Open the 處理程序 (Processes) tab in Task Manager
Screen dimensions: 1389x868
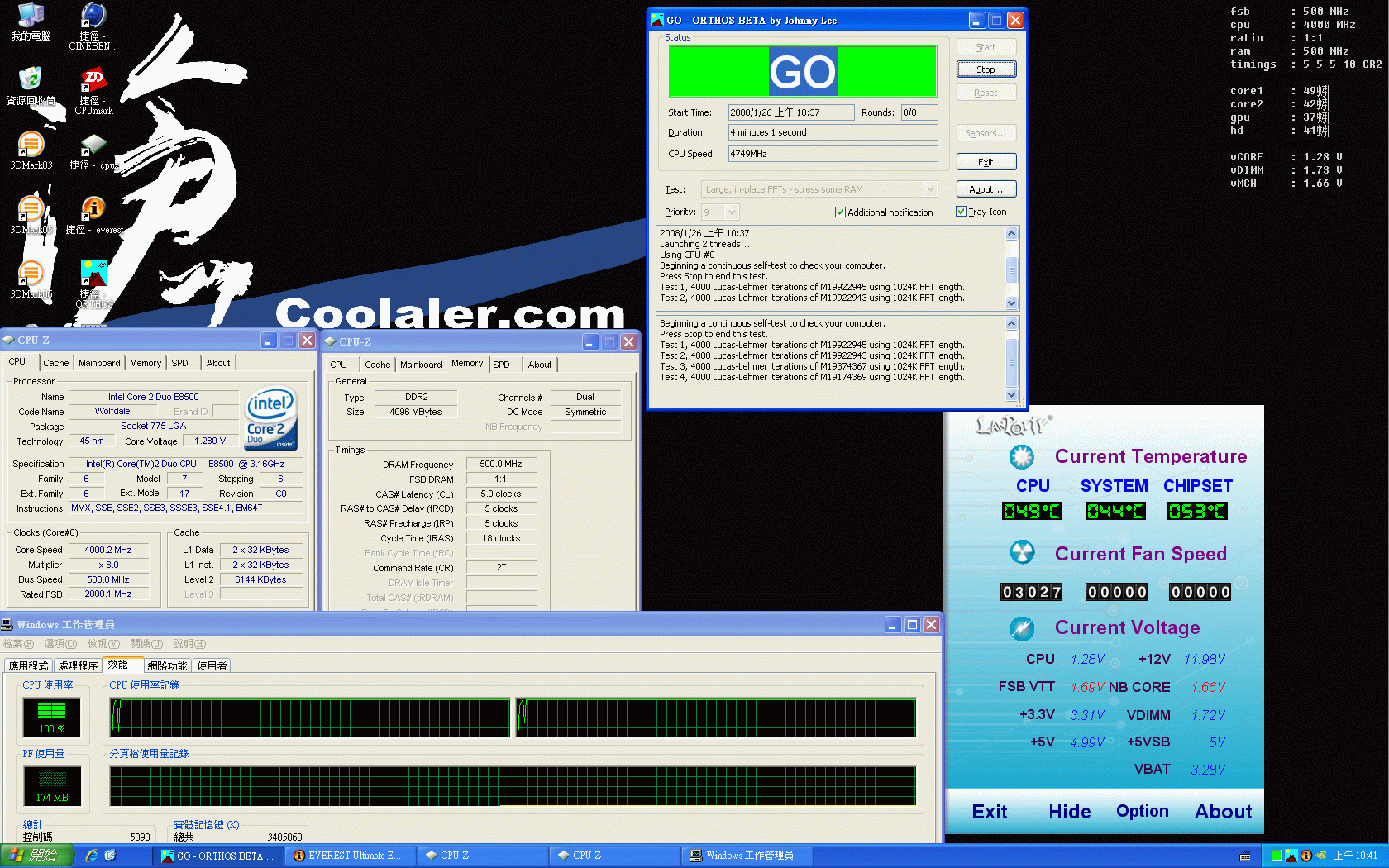78,665
